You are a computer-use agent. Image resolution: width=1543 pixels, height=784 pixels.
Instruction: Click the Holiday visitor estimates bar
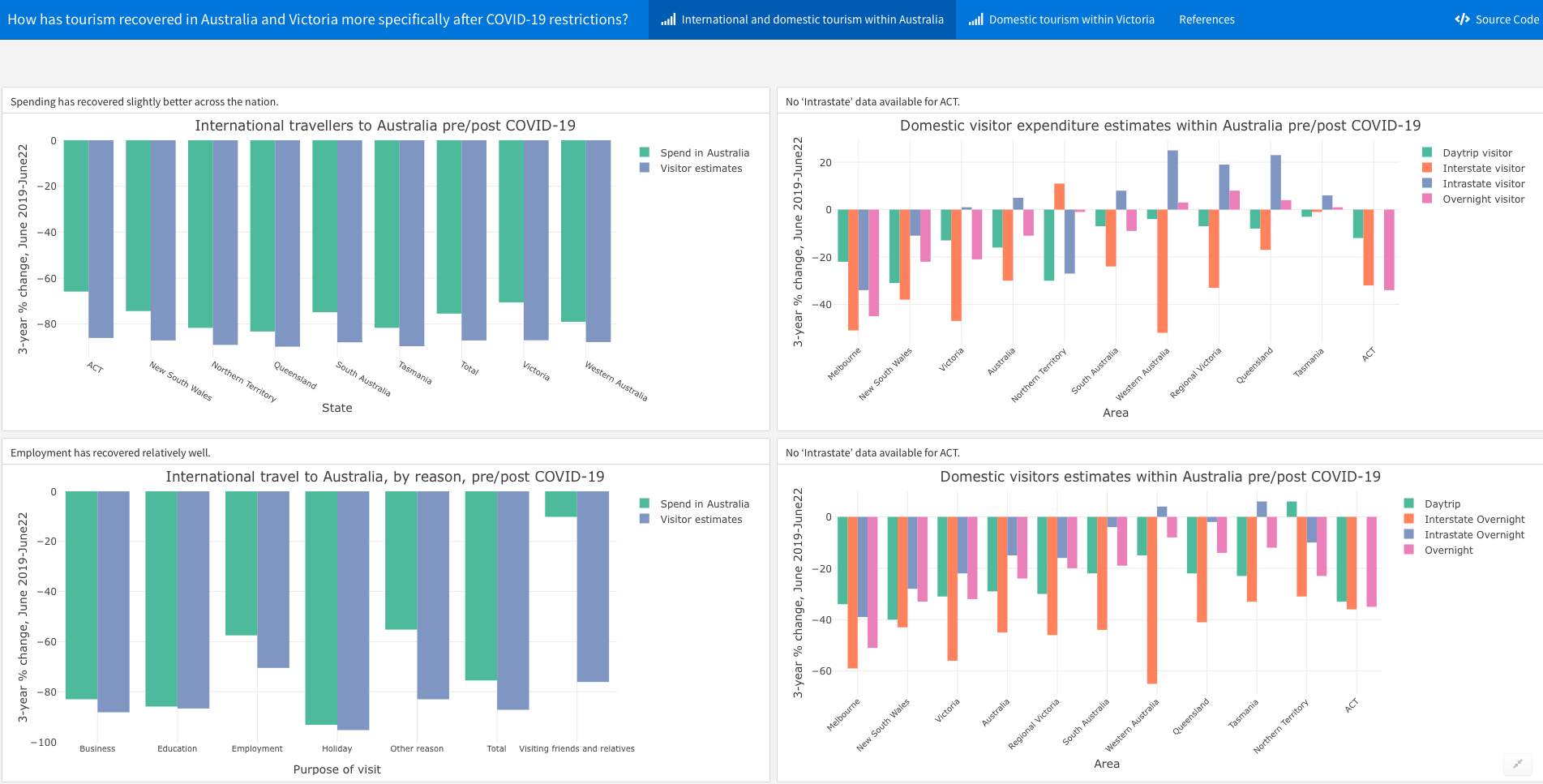click(x=353, y=610)
